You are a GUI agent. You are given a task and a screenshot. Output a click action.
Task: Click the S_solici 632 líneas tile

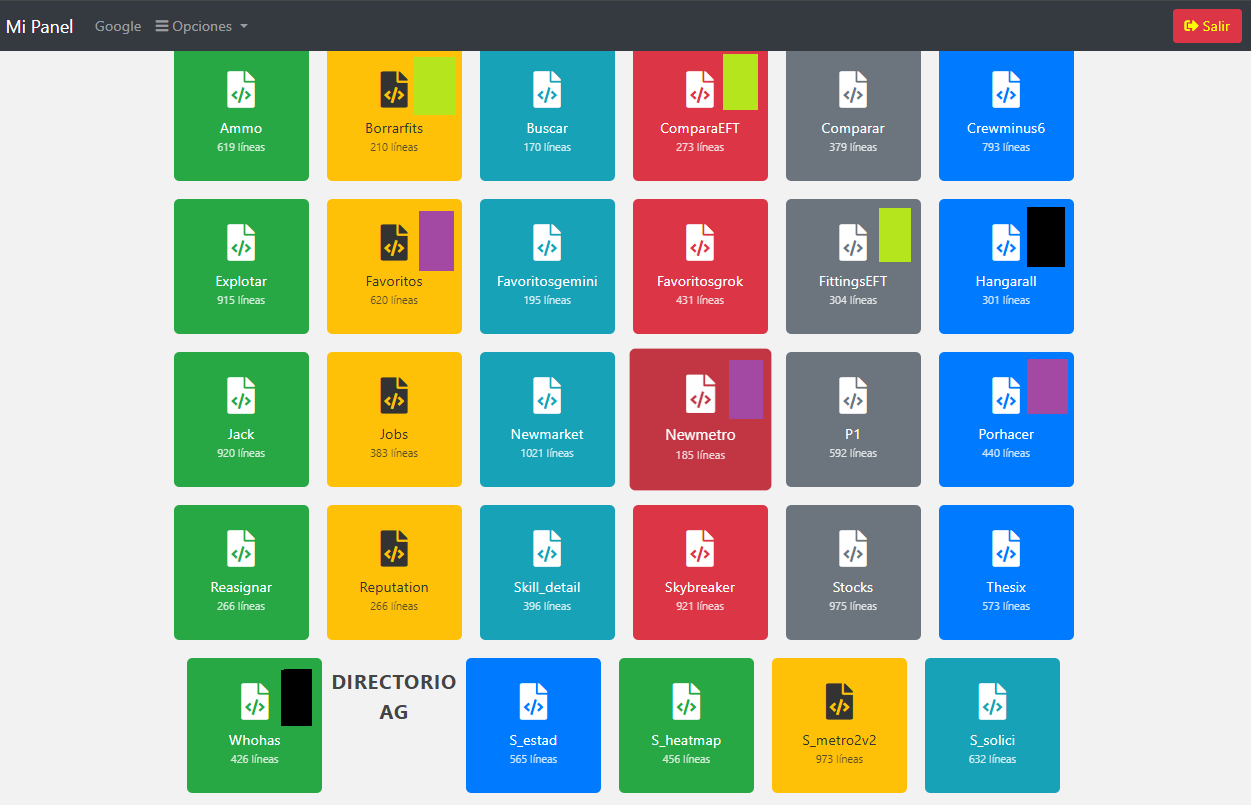tap(992, 726)
